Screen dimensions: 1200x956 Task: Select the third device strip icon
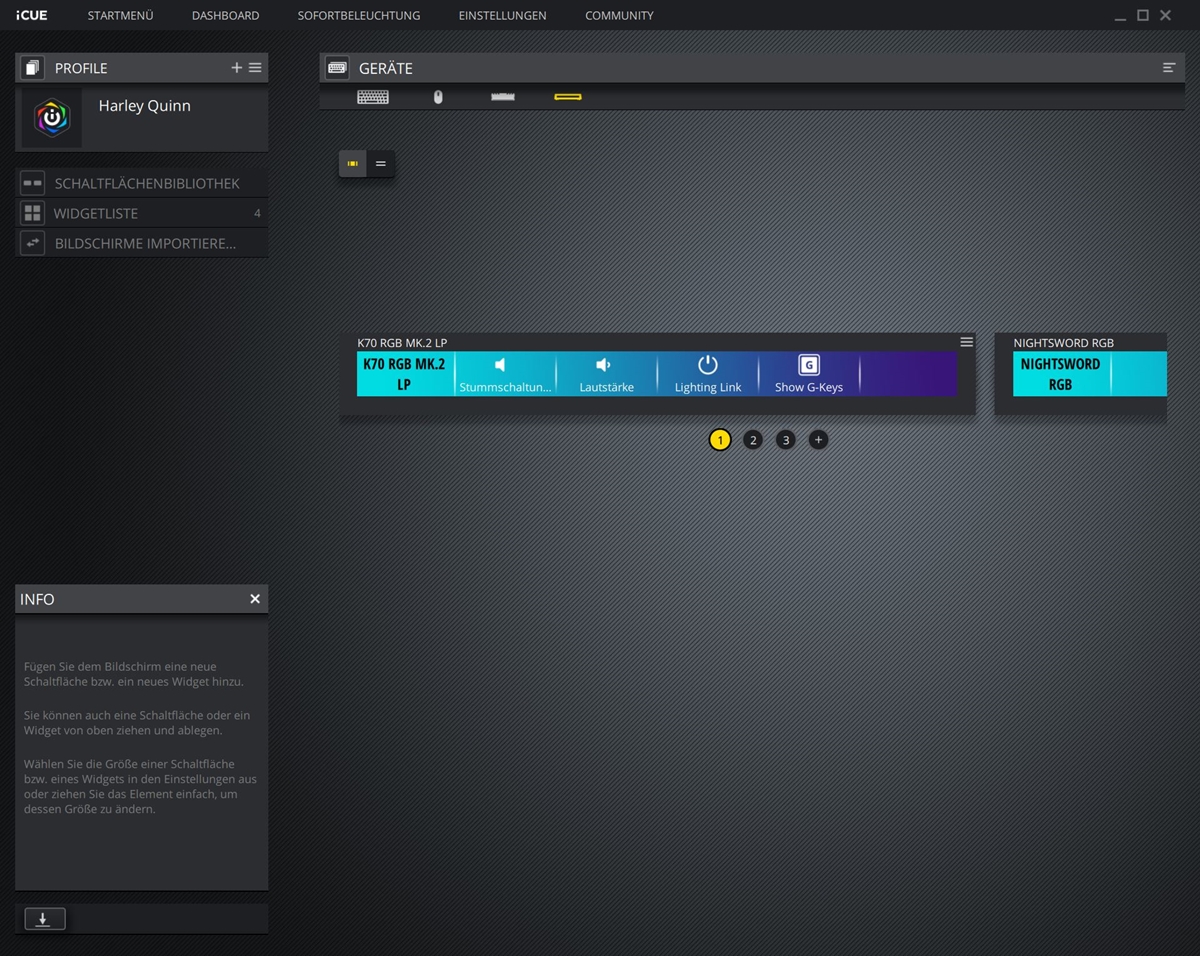pos(503,97)
